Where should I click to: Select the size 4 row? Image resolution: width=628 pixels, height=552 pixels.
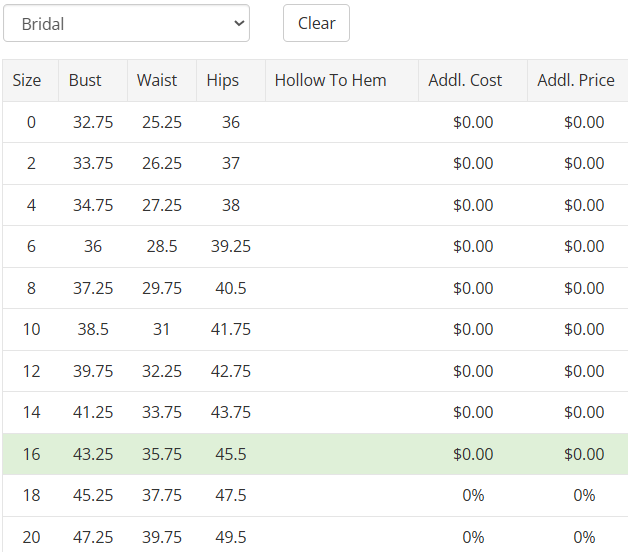tap(315, 205)
